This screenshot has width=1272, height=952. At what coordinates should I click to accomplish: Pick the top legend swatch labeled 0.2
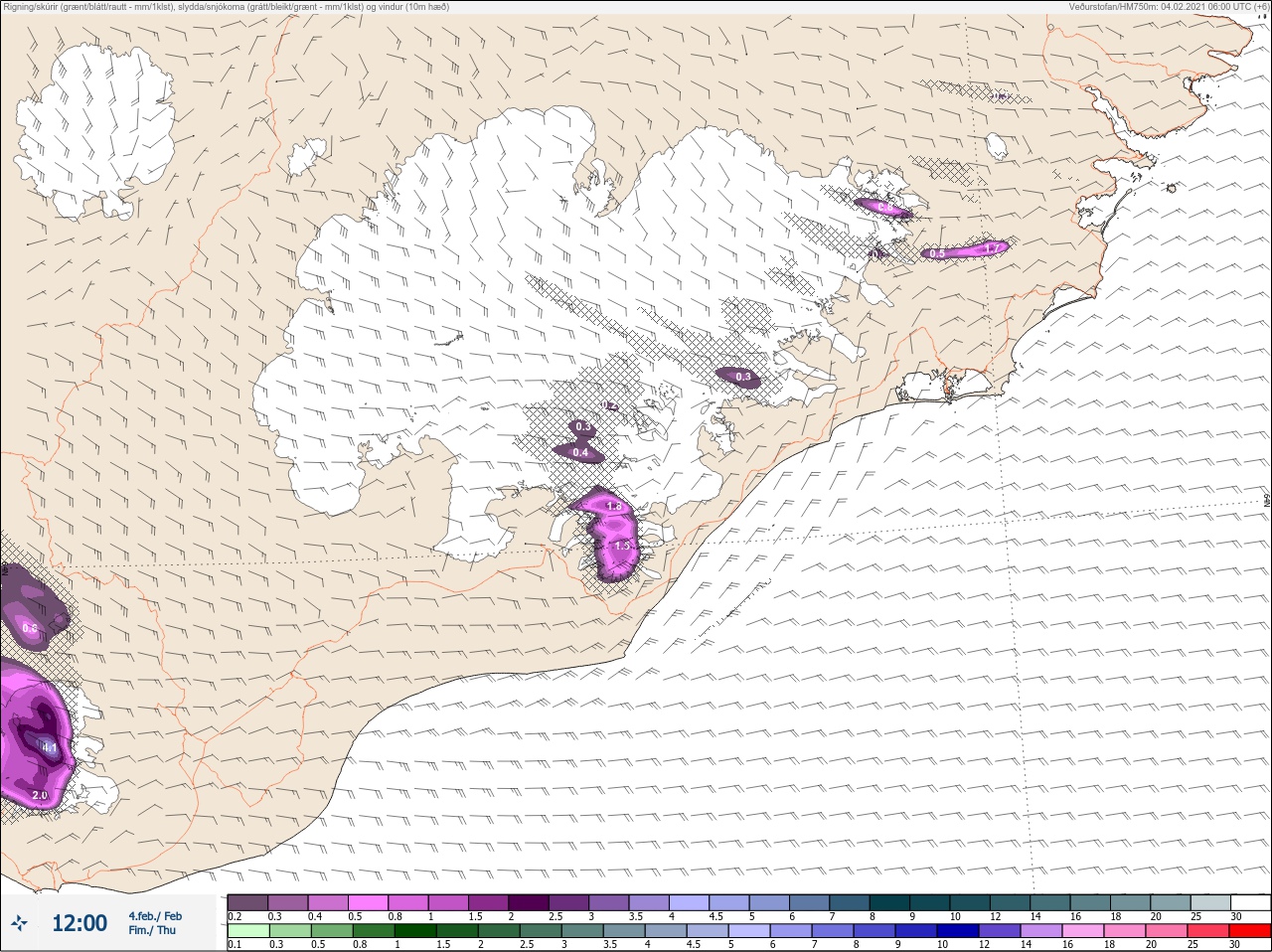point(247,902)
